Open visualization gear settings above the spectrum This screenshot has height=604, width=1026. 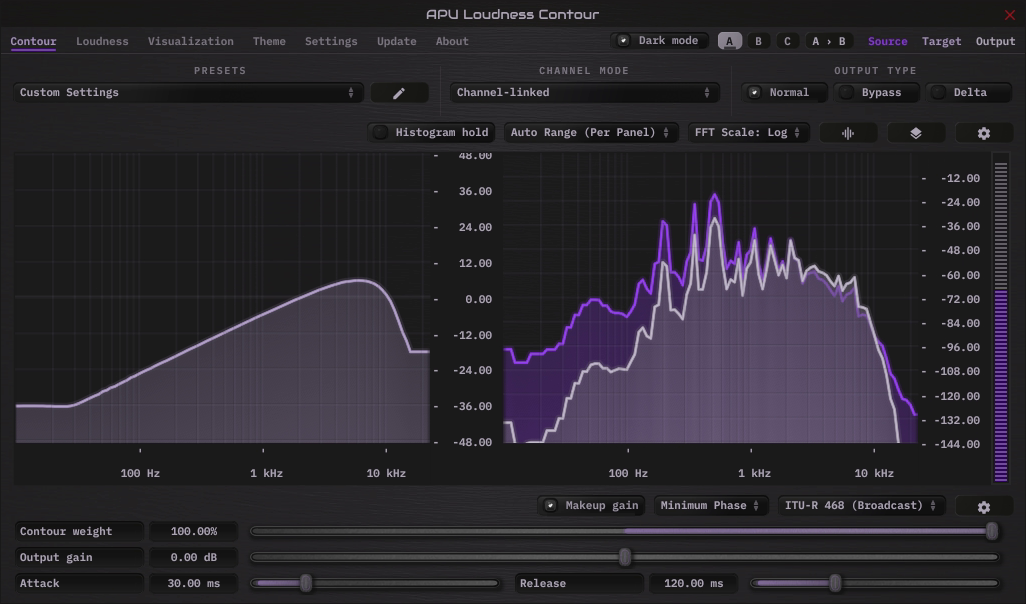[x=983, y=133]
